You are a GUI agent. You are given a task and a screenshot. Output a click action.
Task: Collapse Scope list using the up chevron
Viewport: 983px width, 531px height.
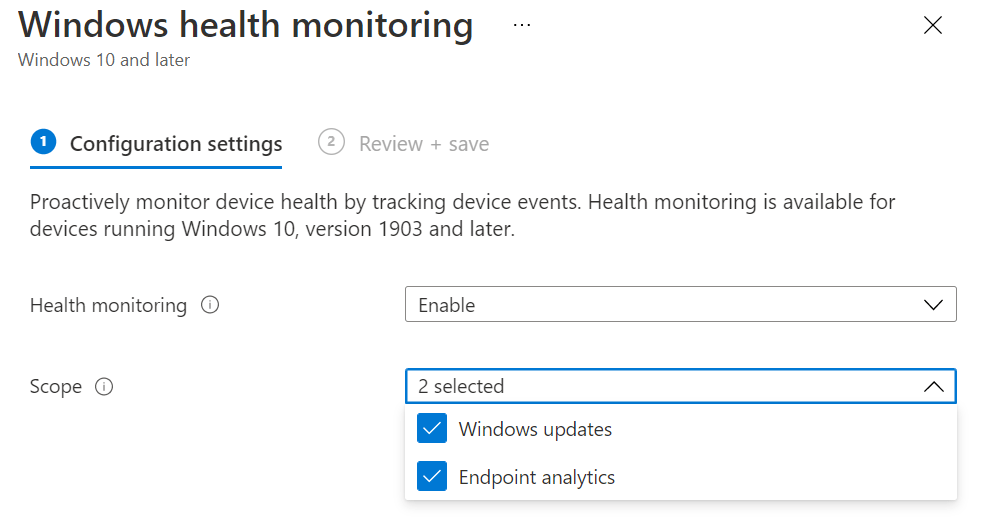click(x=933, y=386)
